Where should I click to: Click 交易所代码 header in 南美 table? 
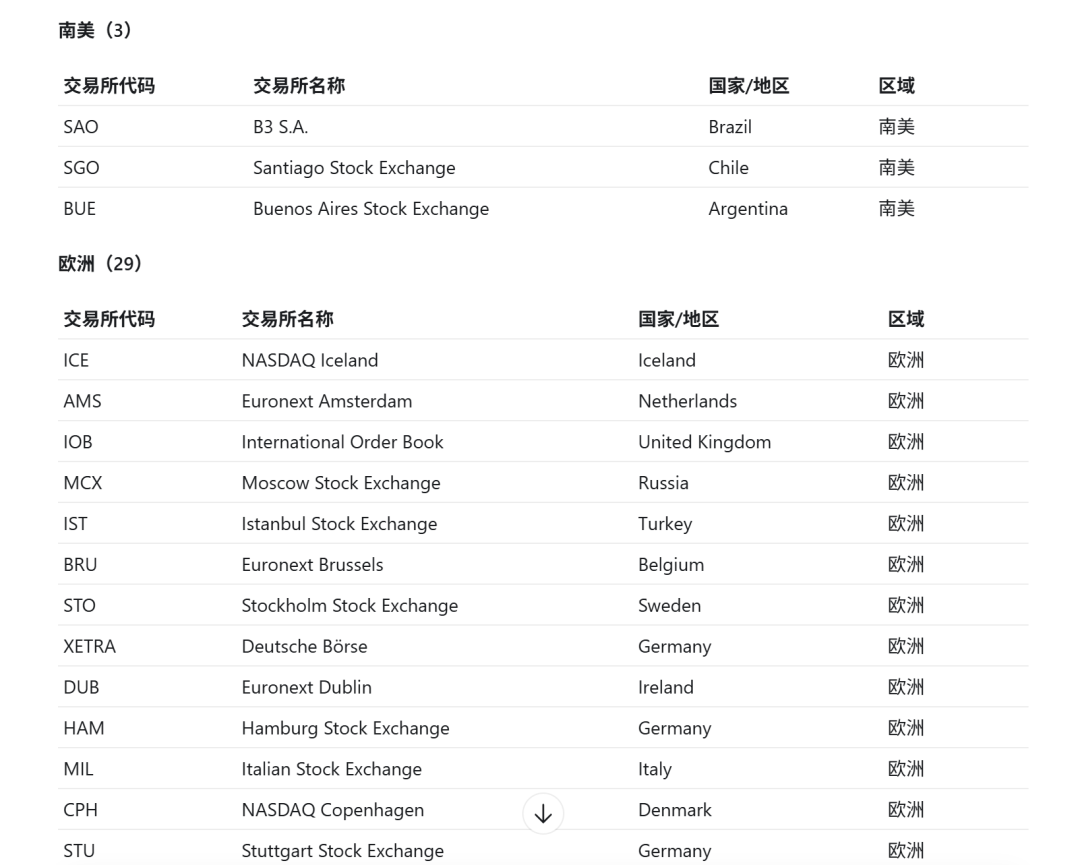click(x=110, y=86)
